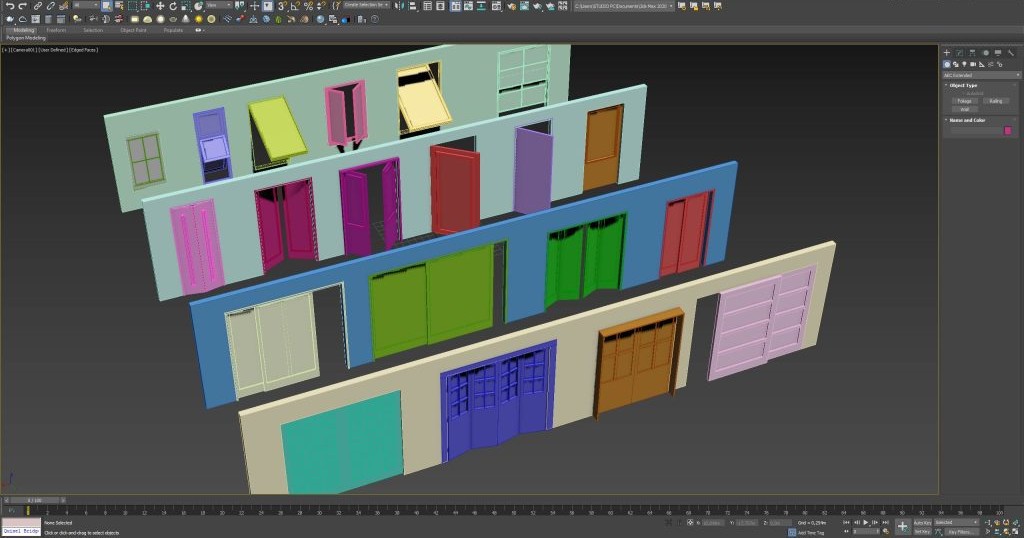This screenshot has height=538, width=1024.
Task: Click the Wall object button
Action: click(965, 109)
